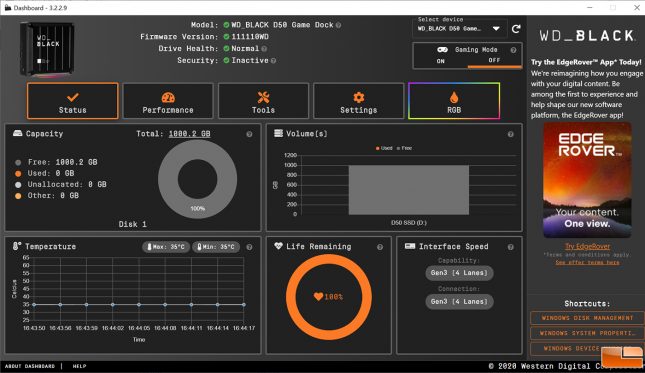Click the EdgeRover ad banner image
Screen dimensions: 645x373
(587, 180)
